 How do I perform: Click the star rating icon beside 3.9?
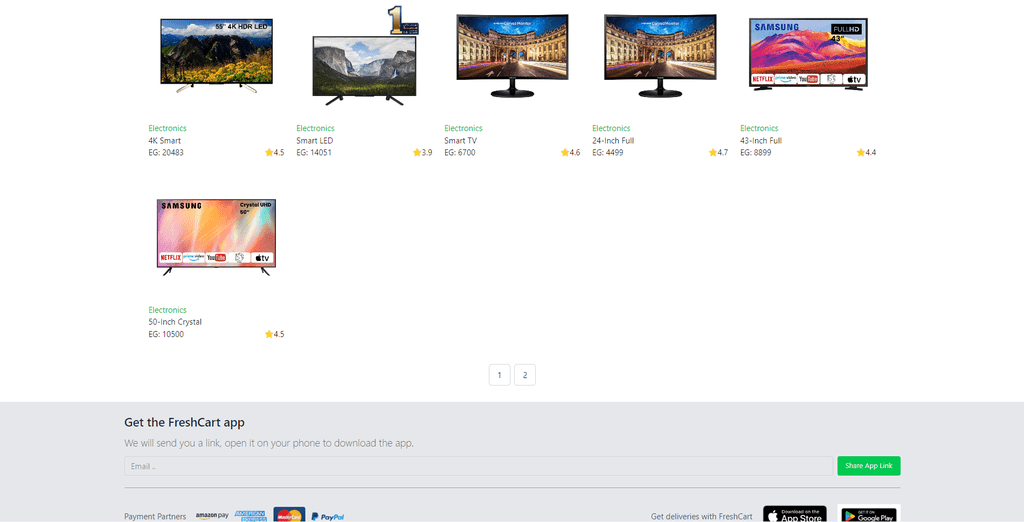click(417, 153)
